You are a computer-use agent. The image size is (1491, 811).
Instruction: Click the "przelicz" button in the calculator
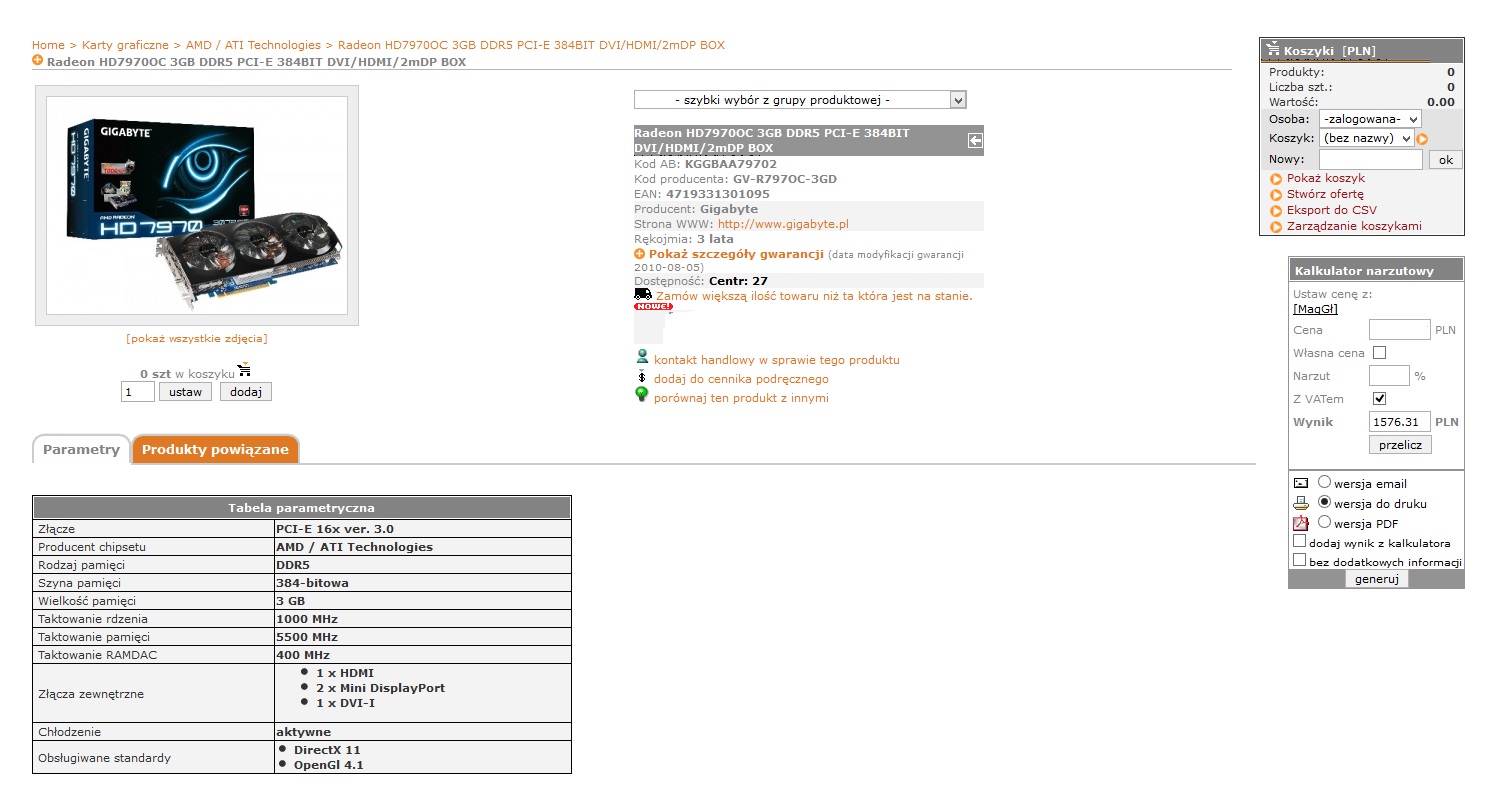point(1400,445)
